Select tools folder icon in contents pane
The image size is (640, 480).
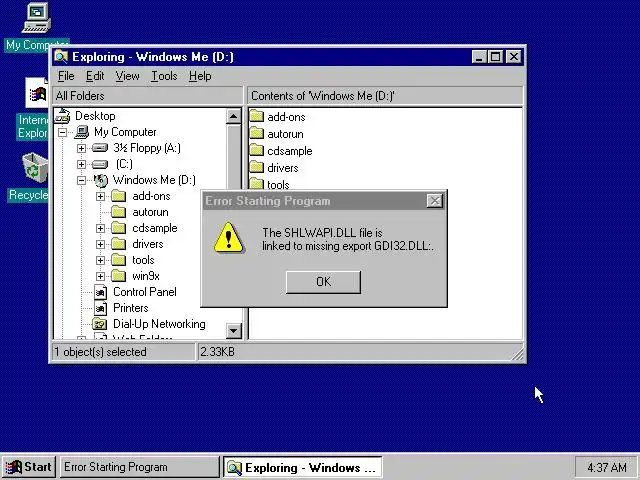click(257, 184)
